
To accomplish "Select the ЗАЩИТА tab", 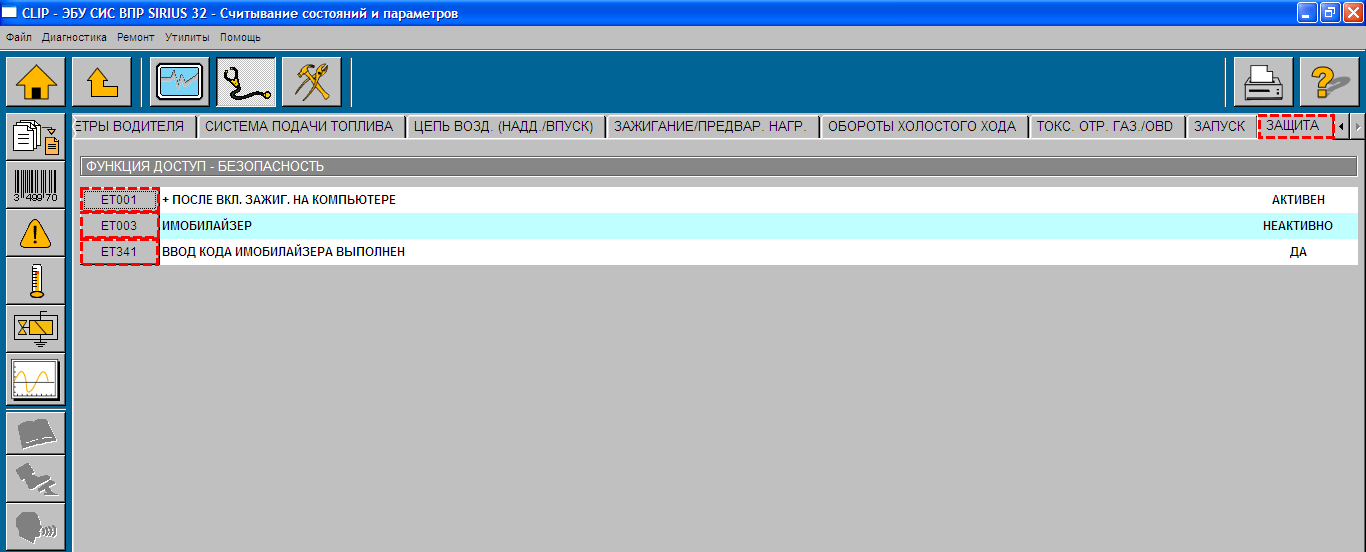I will pos(1296,127).
